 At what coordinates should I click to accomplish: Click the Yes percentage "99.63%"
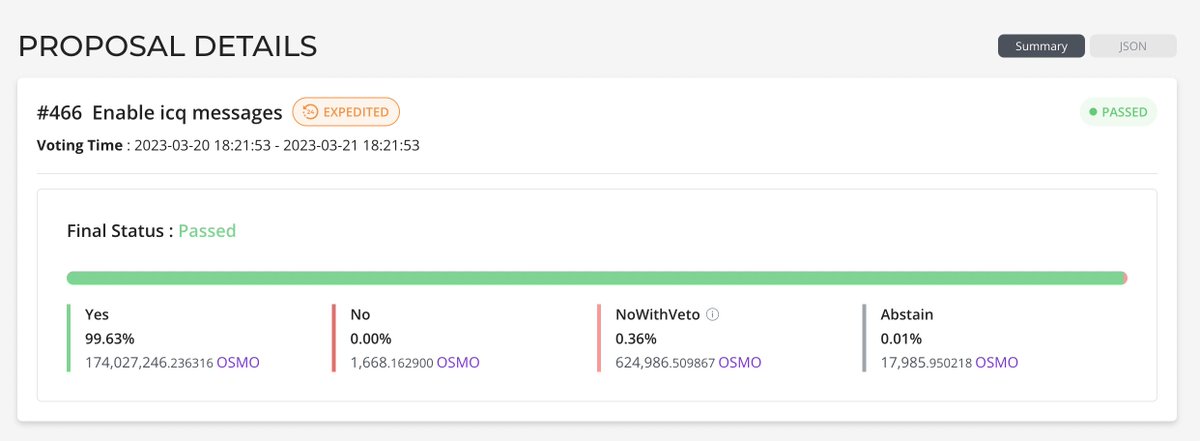(110, 338)
